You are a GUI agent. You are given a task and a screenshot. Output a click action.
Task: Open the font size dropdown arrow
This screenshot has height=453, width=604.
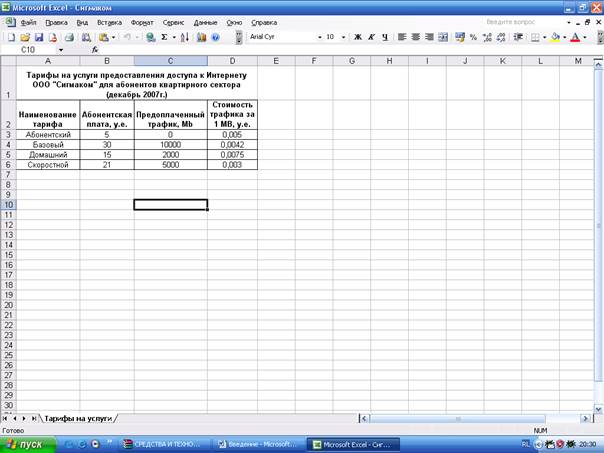click(x=343, y=37)
